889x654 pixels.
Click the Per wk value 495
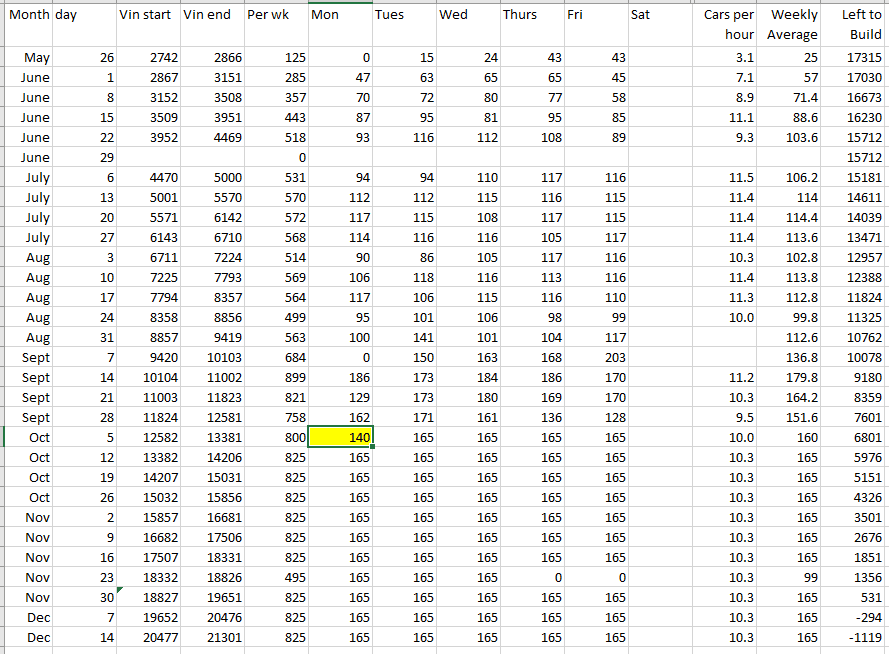point(276,577)
